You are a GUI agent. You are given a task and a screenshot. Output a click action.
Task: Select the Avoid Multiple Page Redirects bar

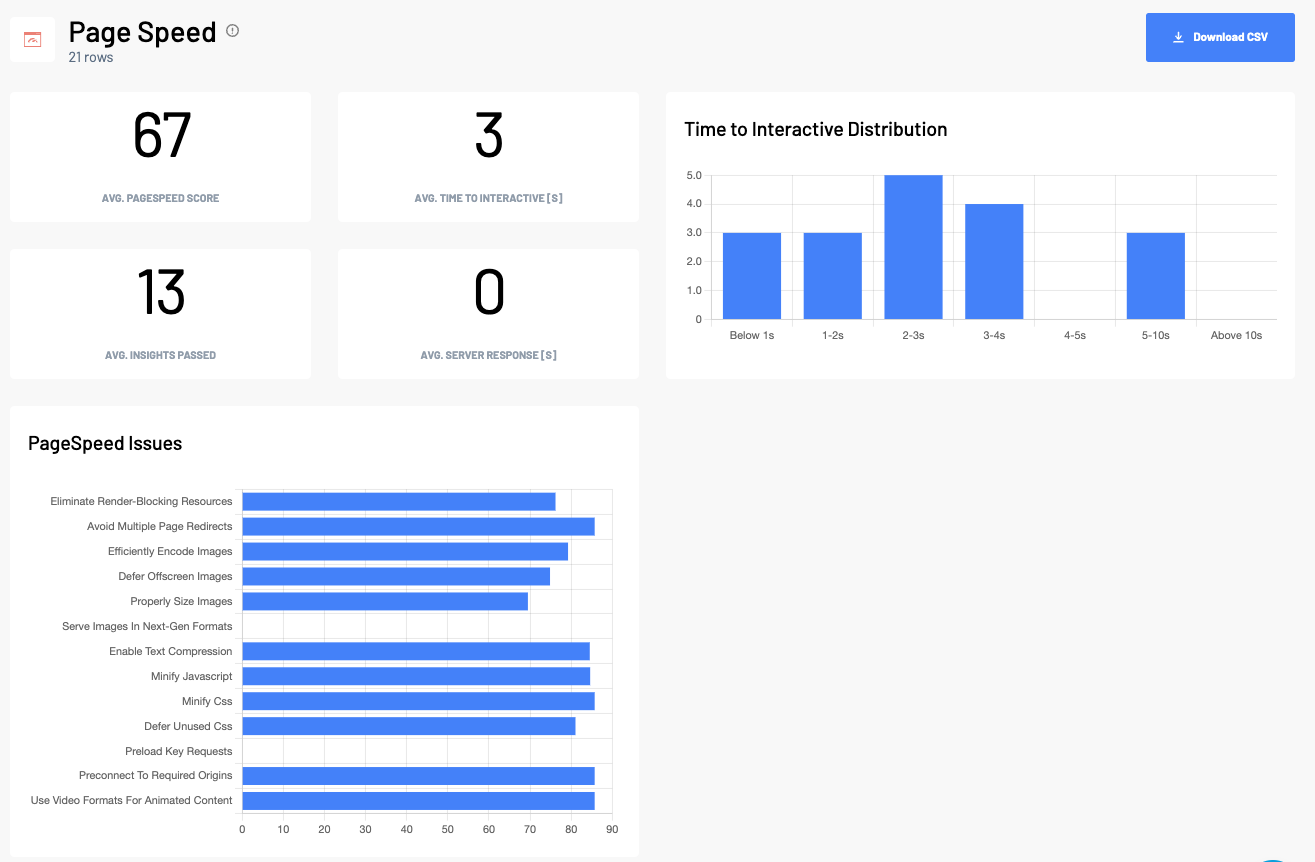click(x=418, y=525)
